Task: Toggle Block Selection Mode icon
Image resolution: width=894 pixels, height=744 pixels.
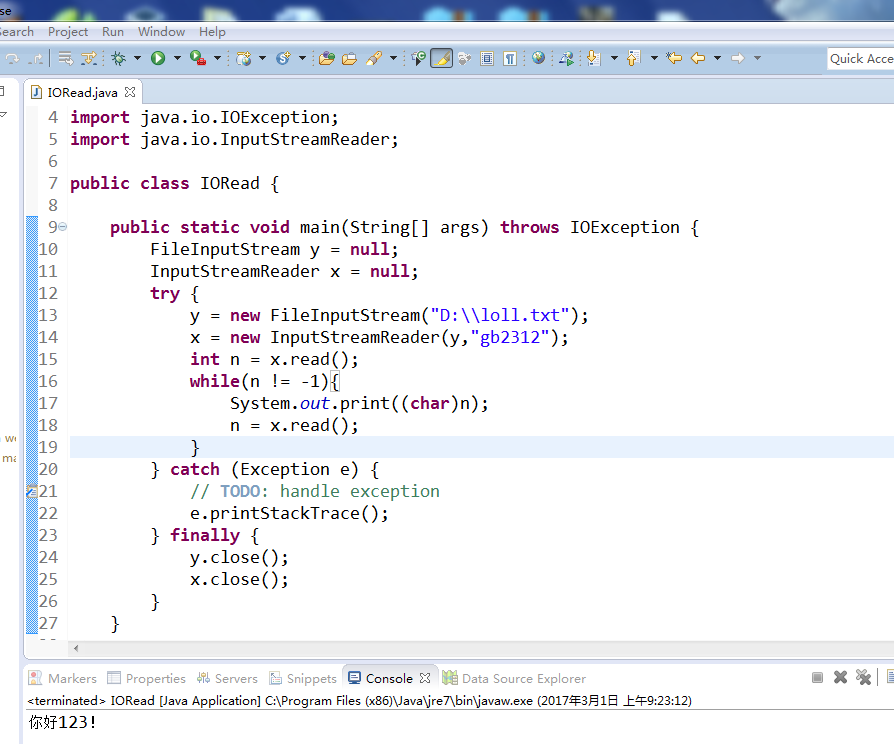Action: tap(487, 58)
